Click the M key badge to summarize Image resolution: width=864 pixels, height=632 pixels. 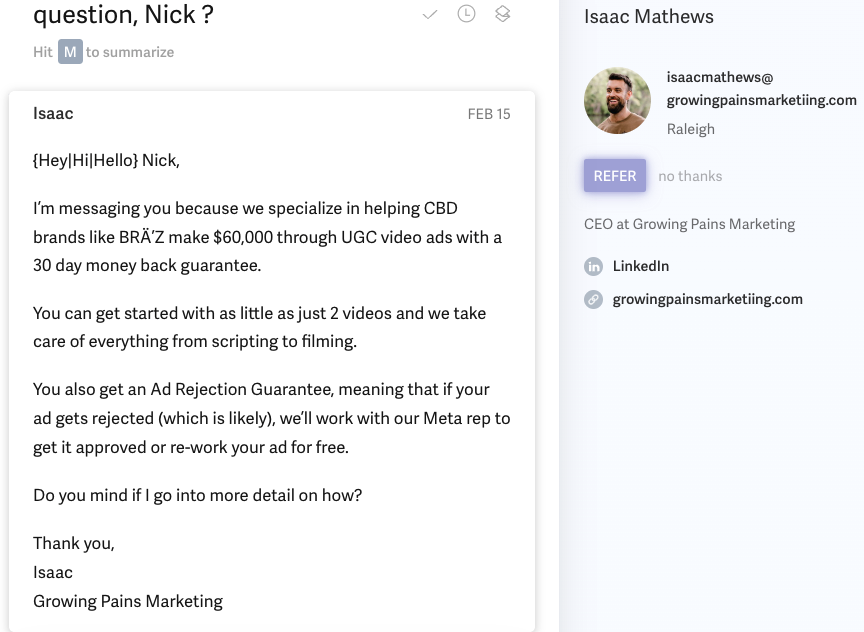(x=71, y=52)
